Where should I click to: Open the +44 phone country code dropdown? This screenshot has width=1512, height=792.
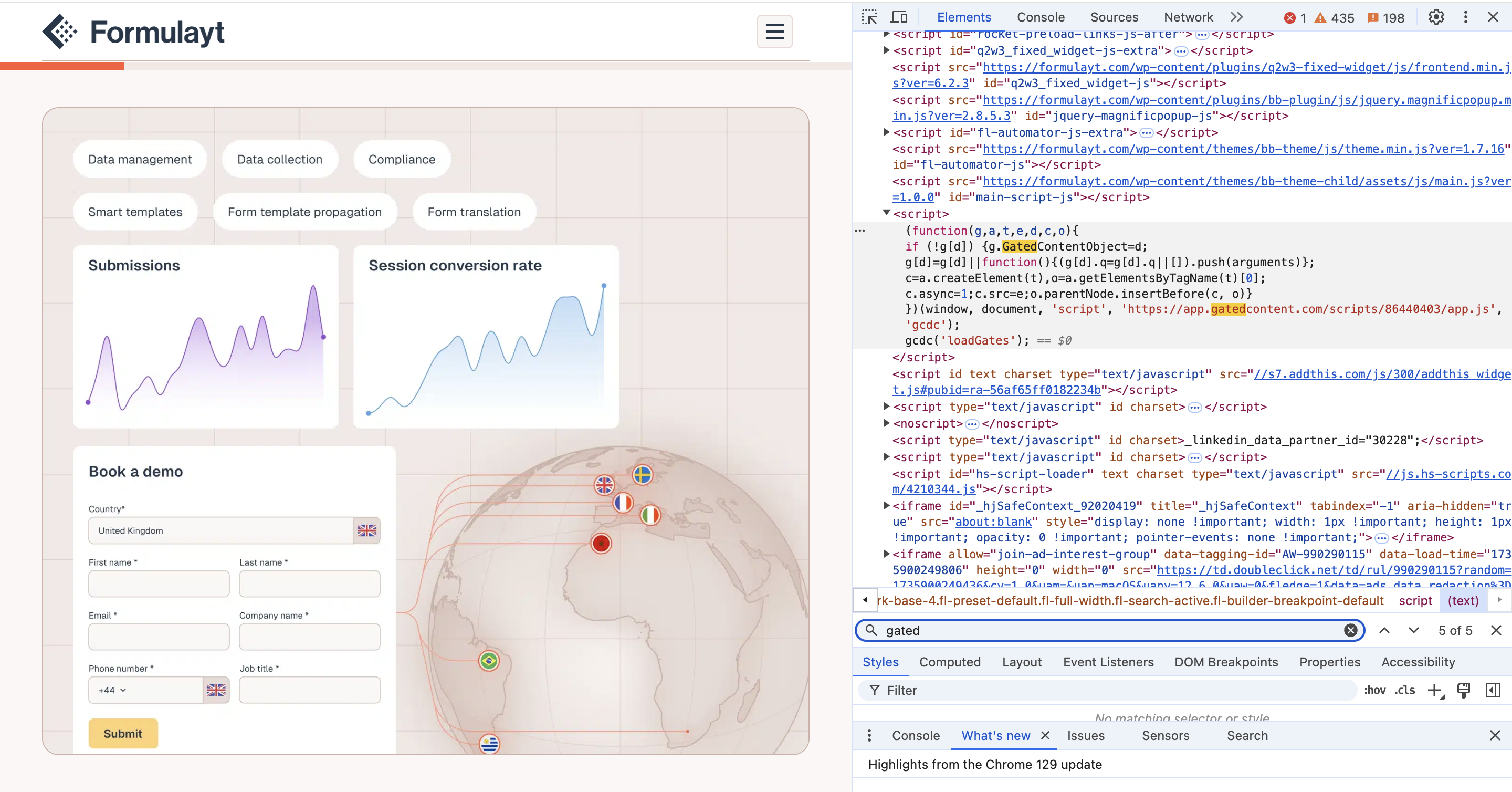pyautogui.click(x=113, y=690)
